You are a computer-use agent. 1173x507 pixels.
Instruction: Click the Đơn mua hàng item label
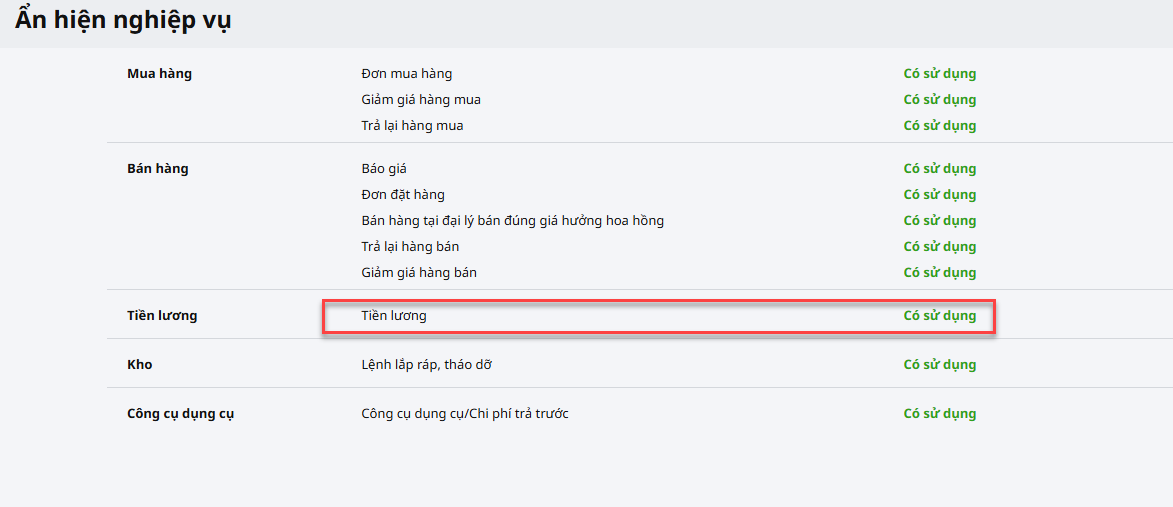pyautogui.click(x=406, y=74)
